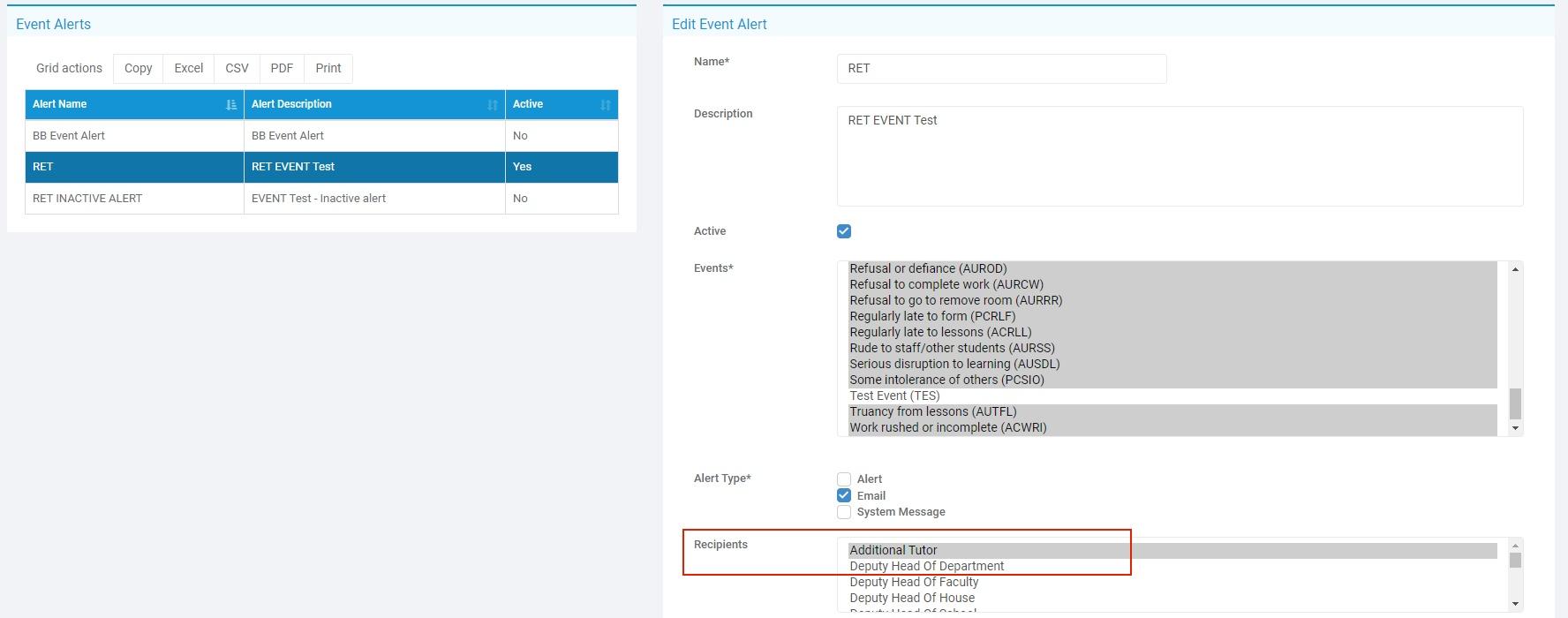Viewport: 1568px width, 618px height.
Task: Click the PDF export button
Action: [282, 68]
